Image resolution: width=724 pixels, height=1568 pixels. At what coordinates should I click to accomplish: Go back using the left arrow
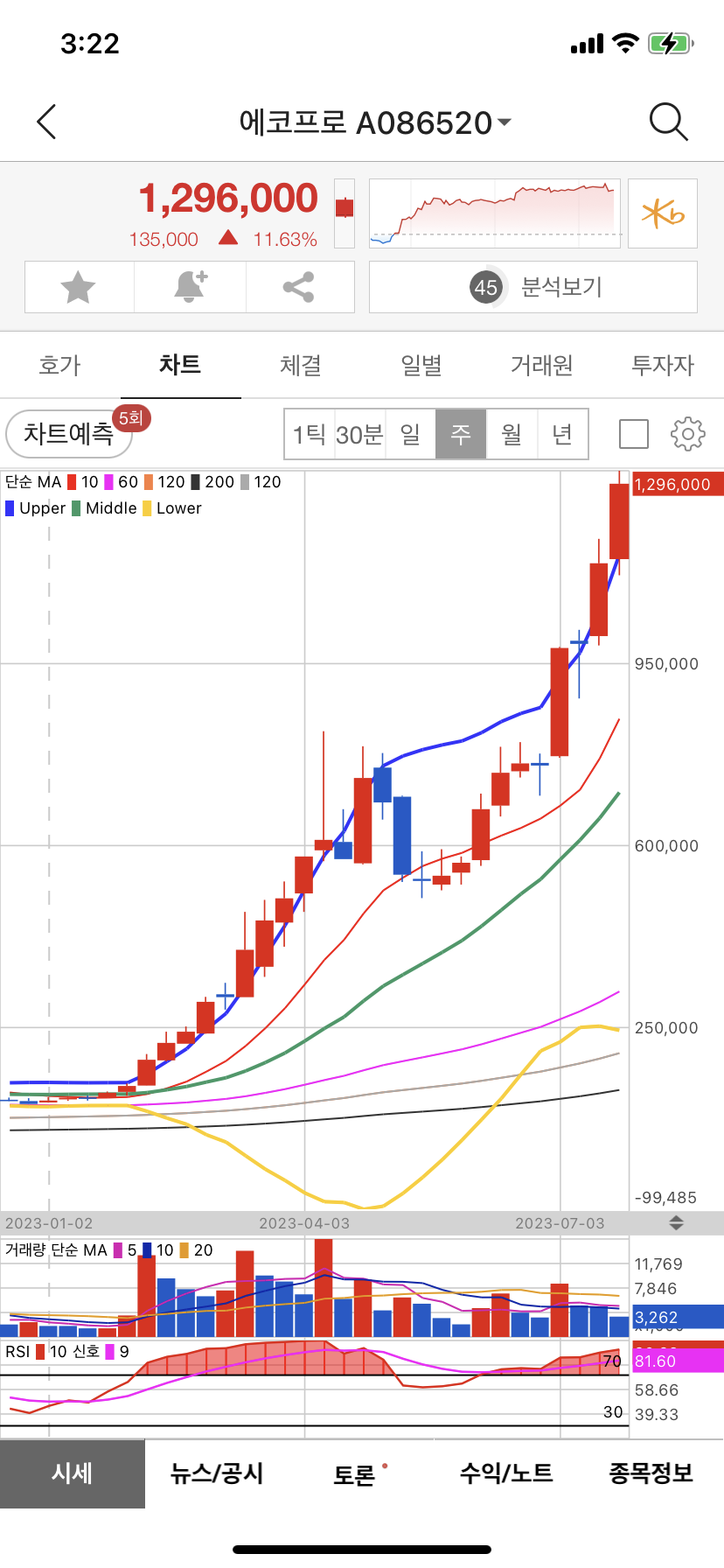[x=47, y=122]
